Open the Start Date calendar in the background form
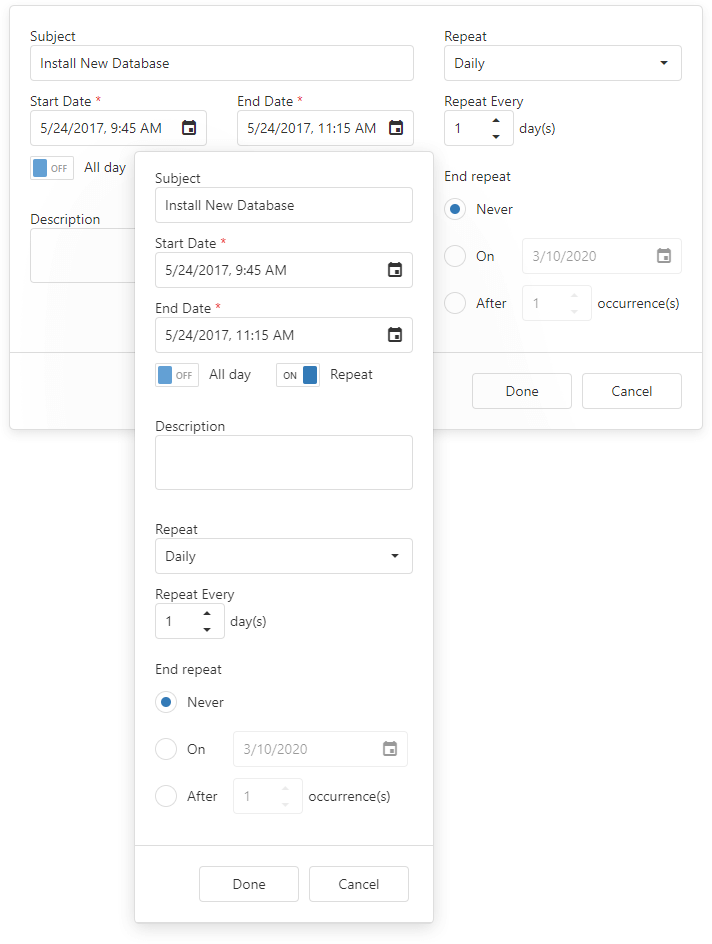The height and width of the screenshot is (944, 712). pyautogui.click(x=188, y=128)
